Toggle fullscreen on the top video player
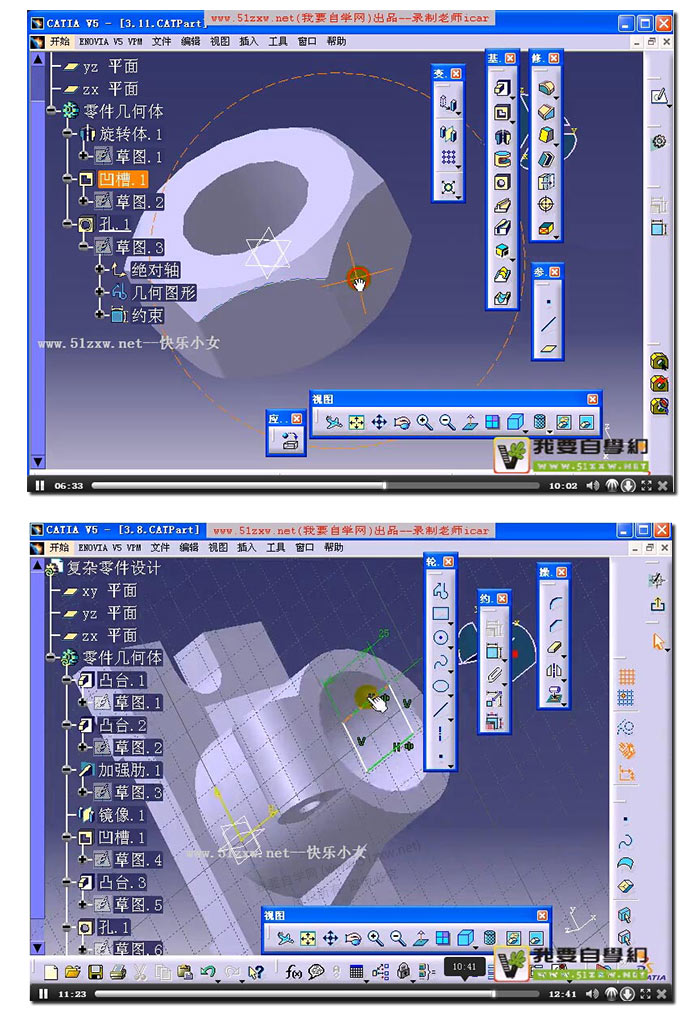Screen dimensions: 700x1018 [x=646, y=486]
